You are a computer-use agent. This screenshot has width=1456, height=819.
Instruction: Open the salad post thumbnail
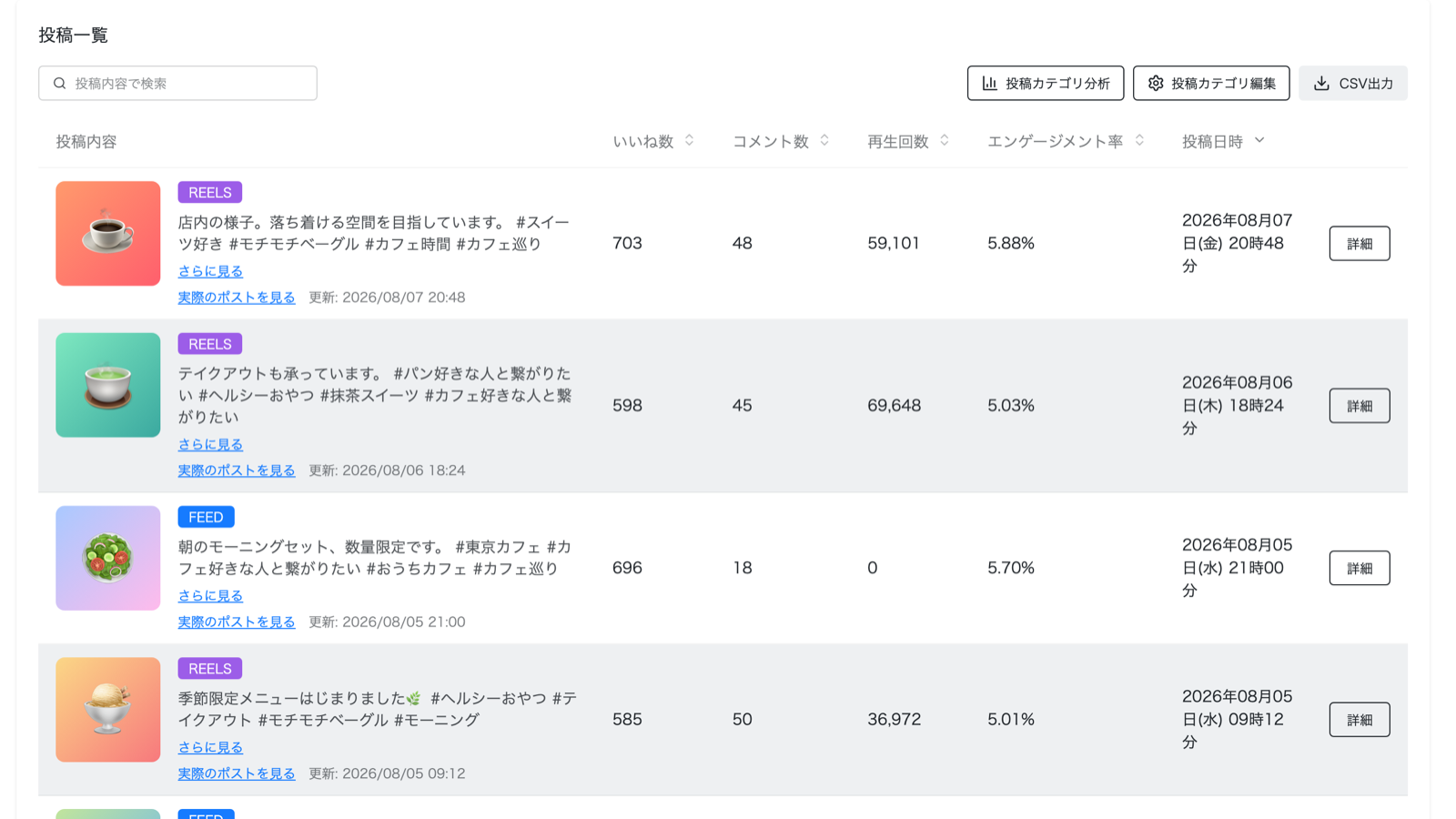[x=107, y=558]
